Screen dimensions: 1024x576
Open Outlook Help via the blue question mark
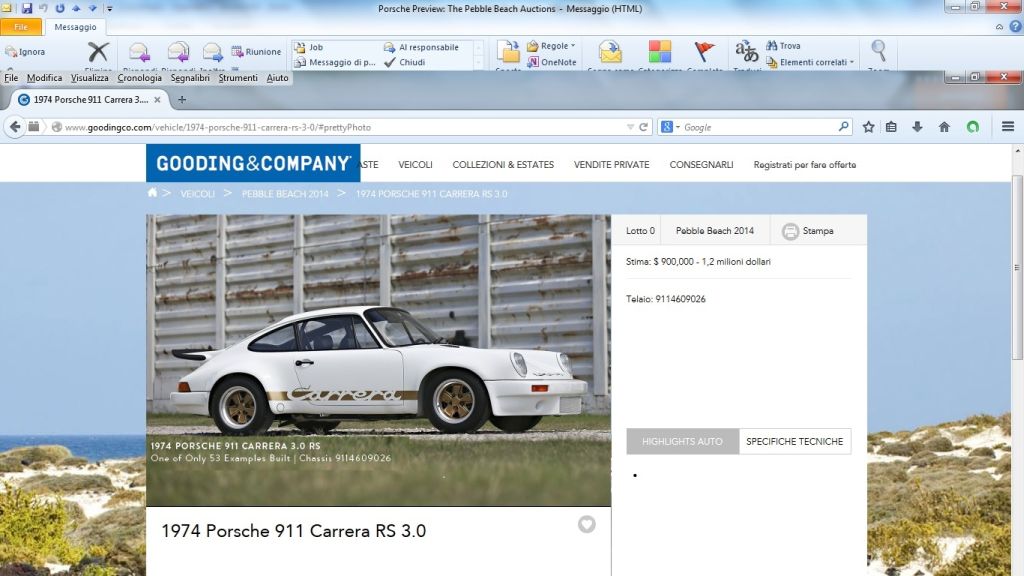coord(1016,27)
